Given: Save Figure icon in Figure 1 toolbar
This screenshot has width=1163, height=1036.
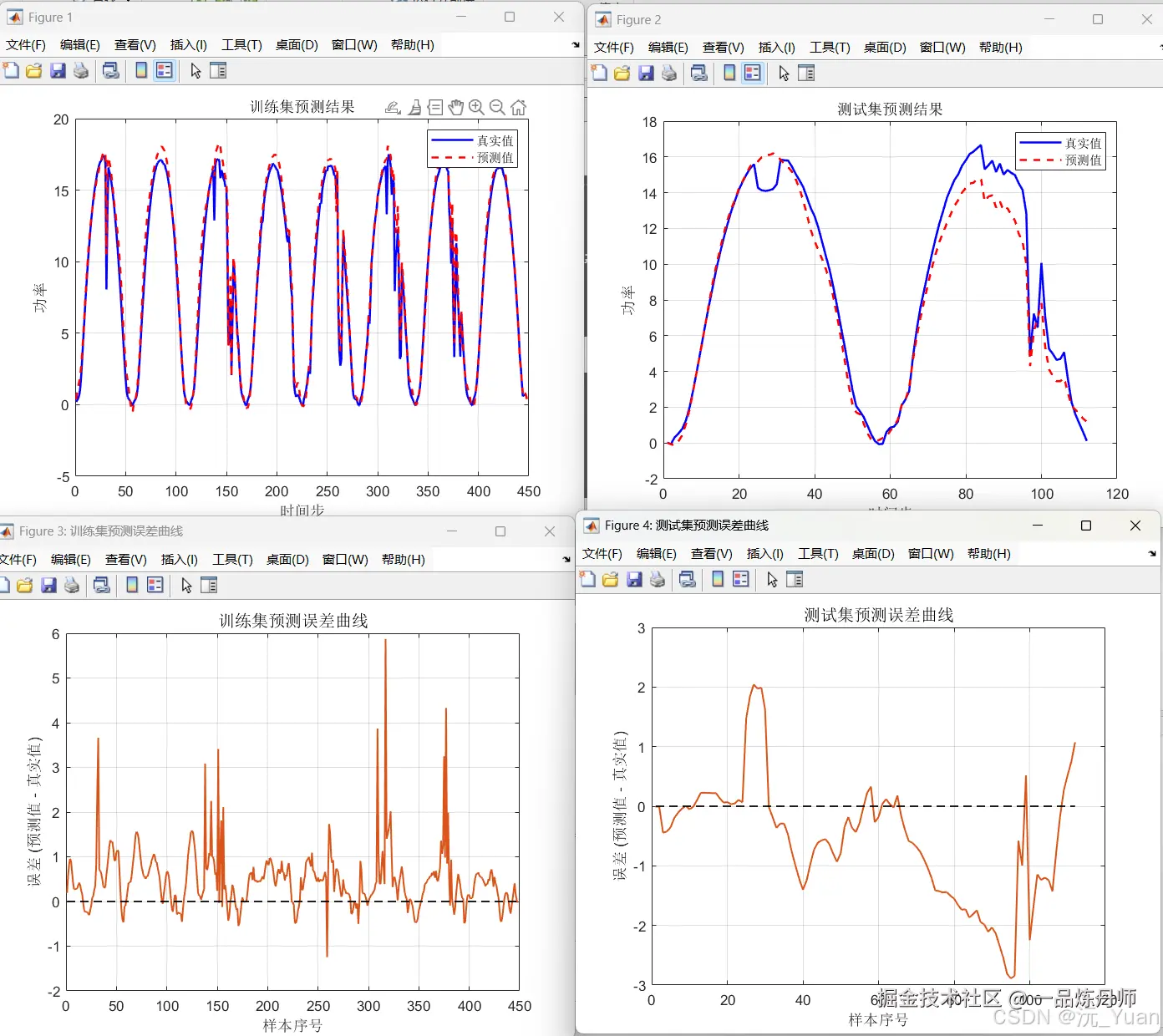Looking at the screenshot, I should click(x=58, y=71).
